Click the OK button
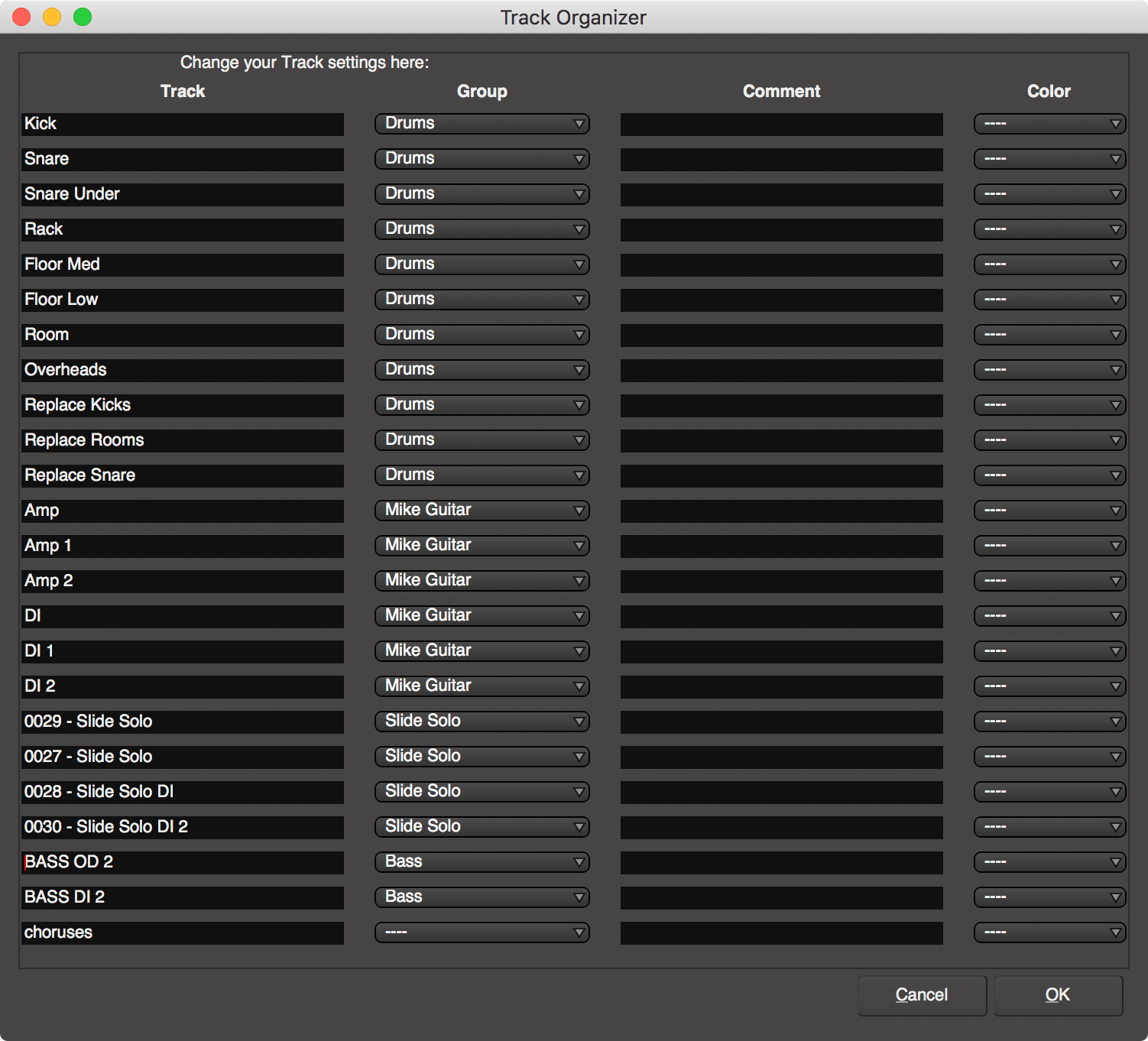This screenshot has height=1041, width=1148. [1058, 995]
